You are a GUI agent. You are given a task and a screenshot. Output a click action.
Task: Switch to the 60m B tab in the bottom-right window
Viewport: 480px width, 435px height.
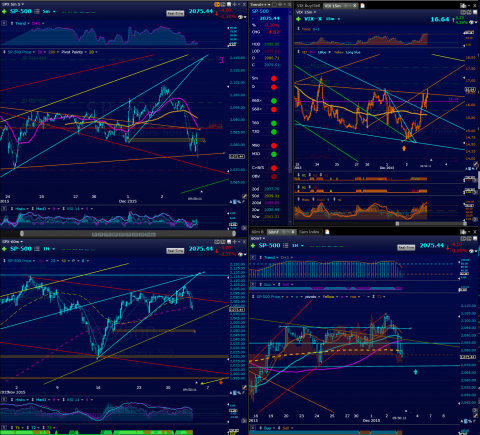(x=258, y=232)
